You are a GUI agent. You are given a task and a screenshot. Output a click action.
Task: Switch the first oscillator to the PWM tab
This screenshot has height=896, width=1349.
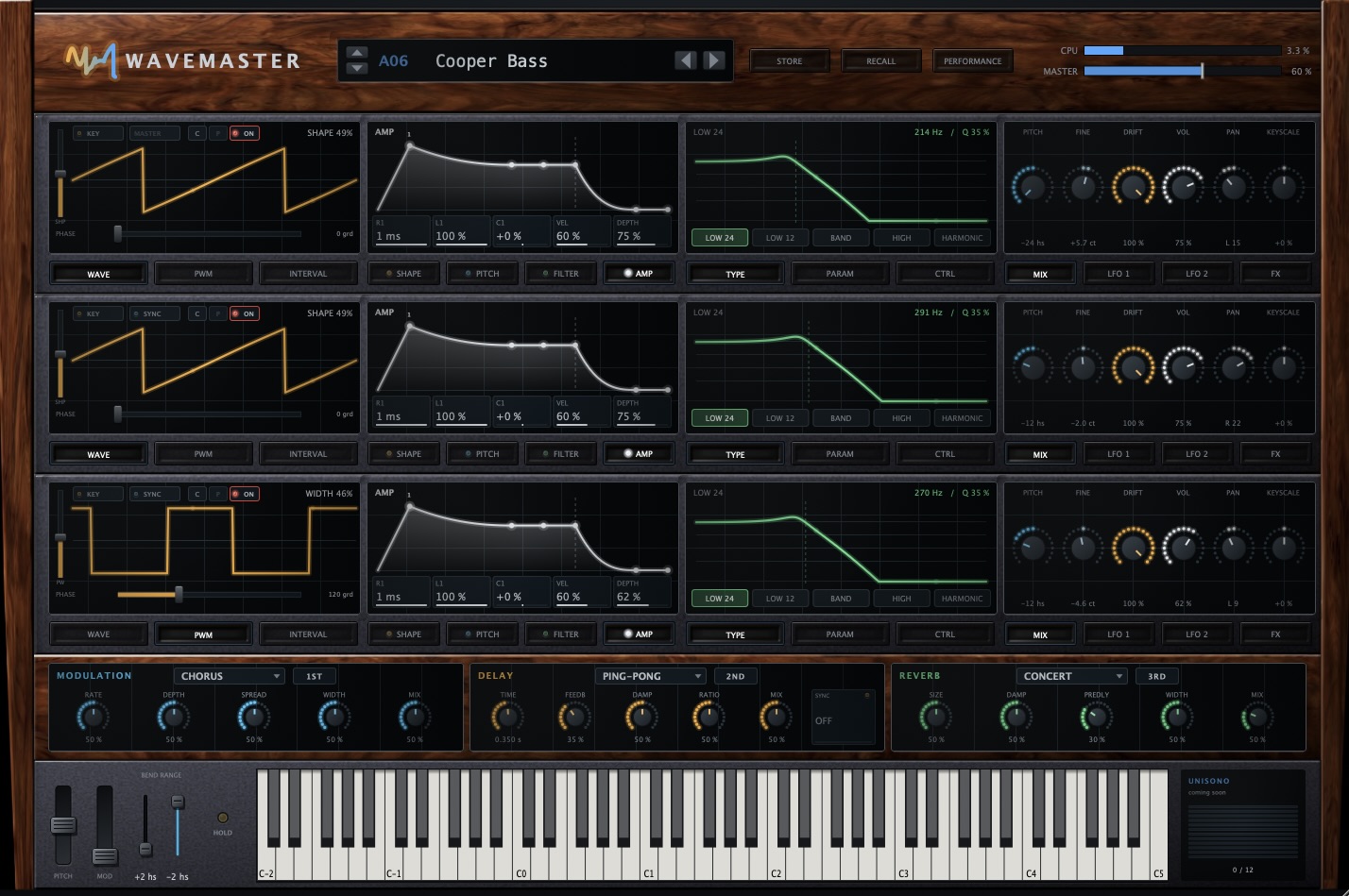point(203,274)
